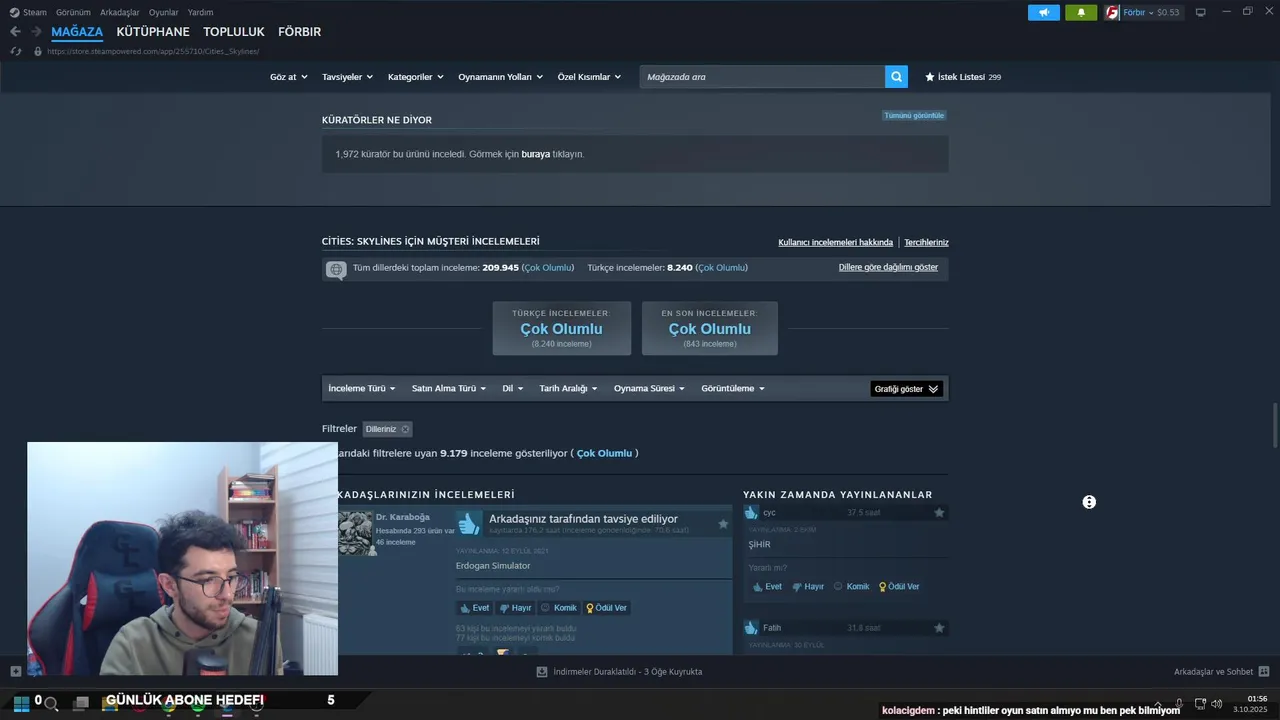Open the Görünüm menu
The height and width of the screenshot is (720, 1280).
73,13
